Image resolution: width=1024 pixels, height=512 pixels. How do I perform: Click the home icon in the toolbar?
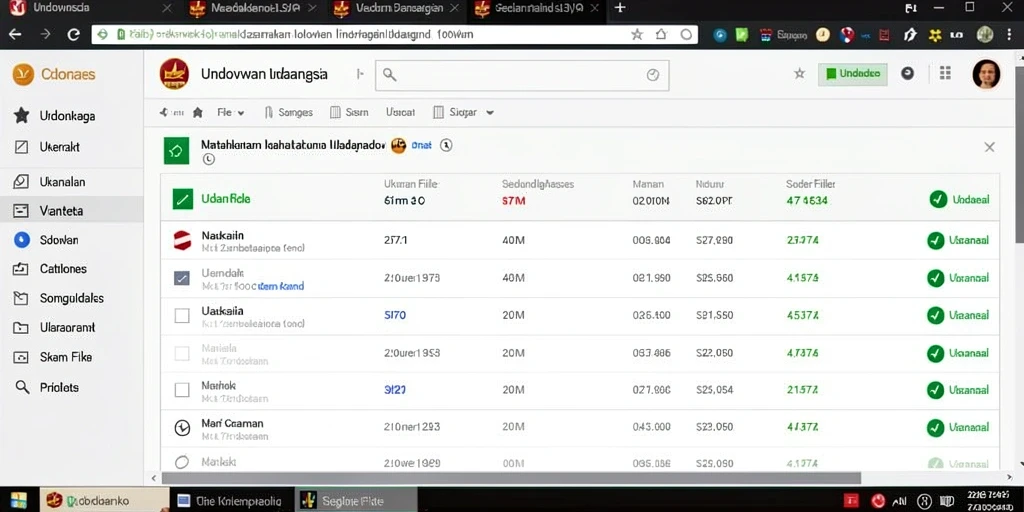click(198, 112)
